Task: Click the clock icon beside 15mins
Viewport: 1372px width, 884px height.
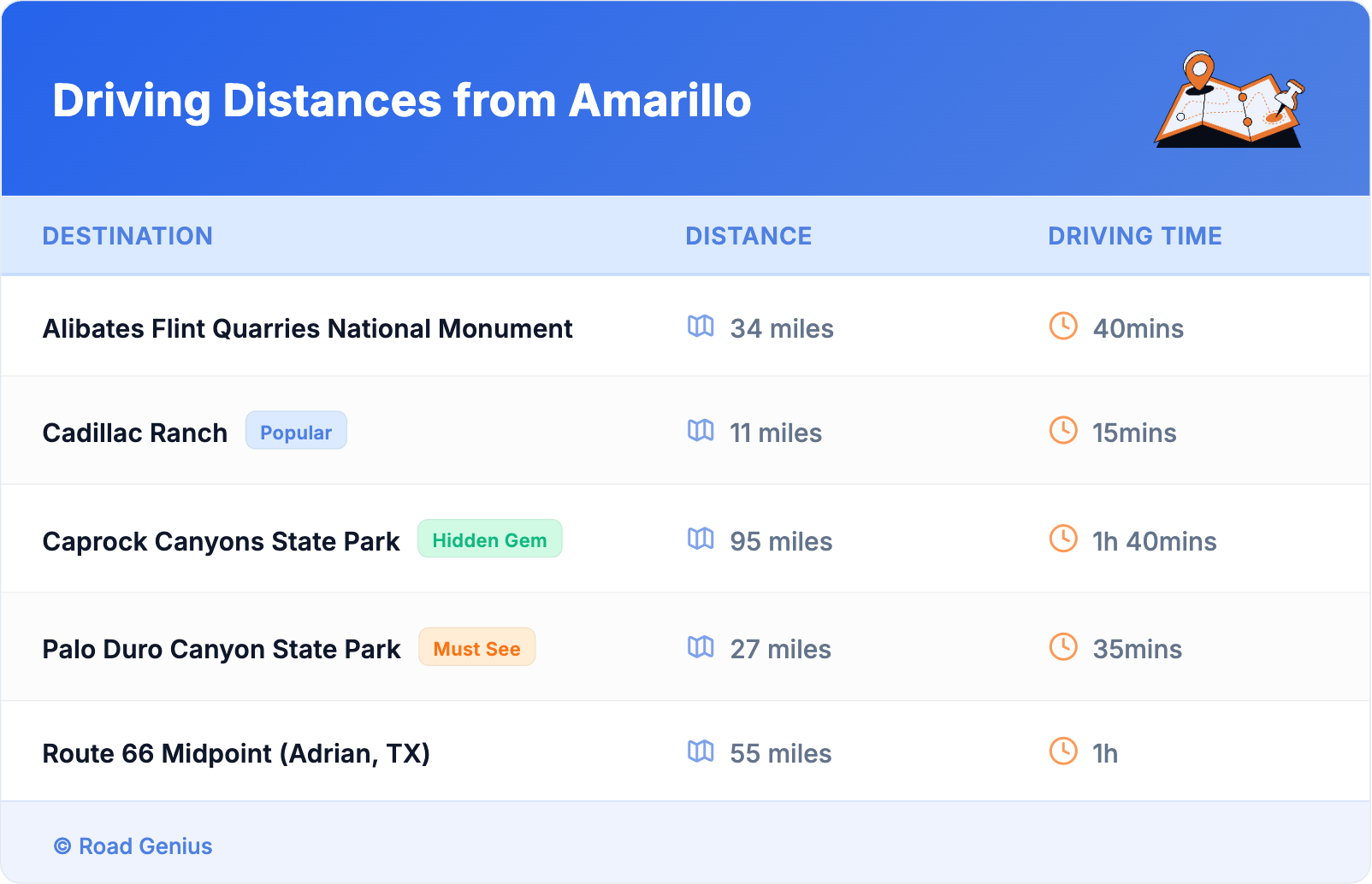Action: click(1063, 431)
